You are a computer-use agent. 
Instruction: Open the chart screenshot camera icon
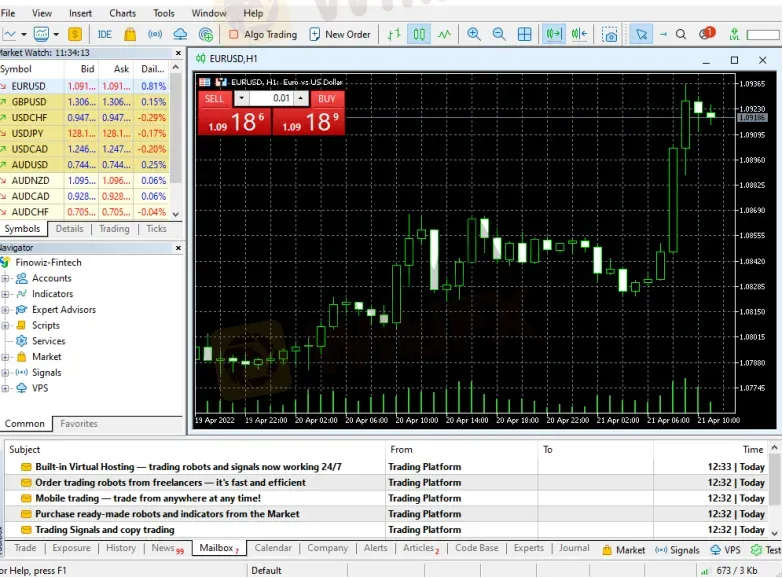pos(611,35)
